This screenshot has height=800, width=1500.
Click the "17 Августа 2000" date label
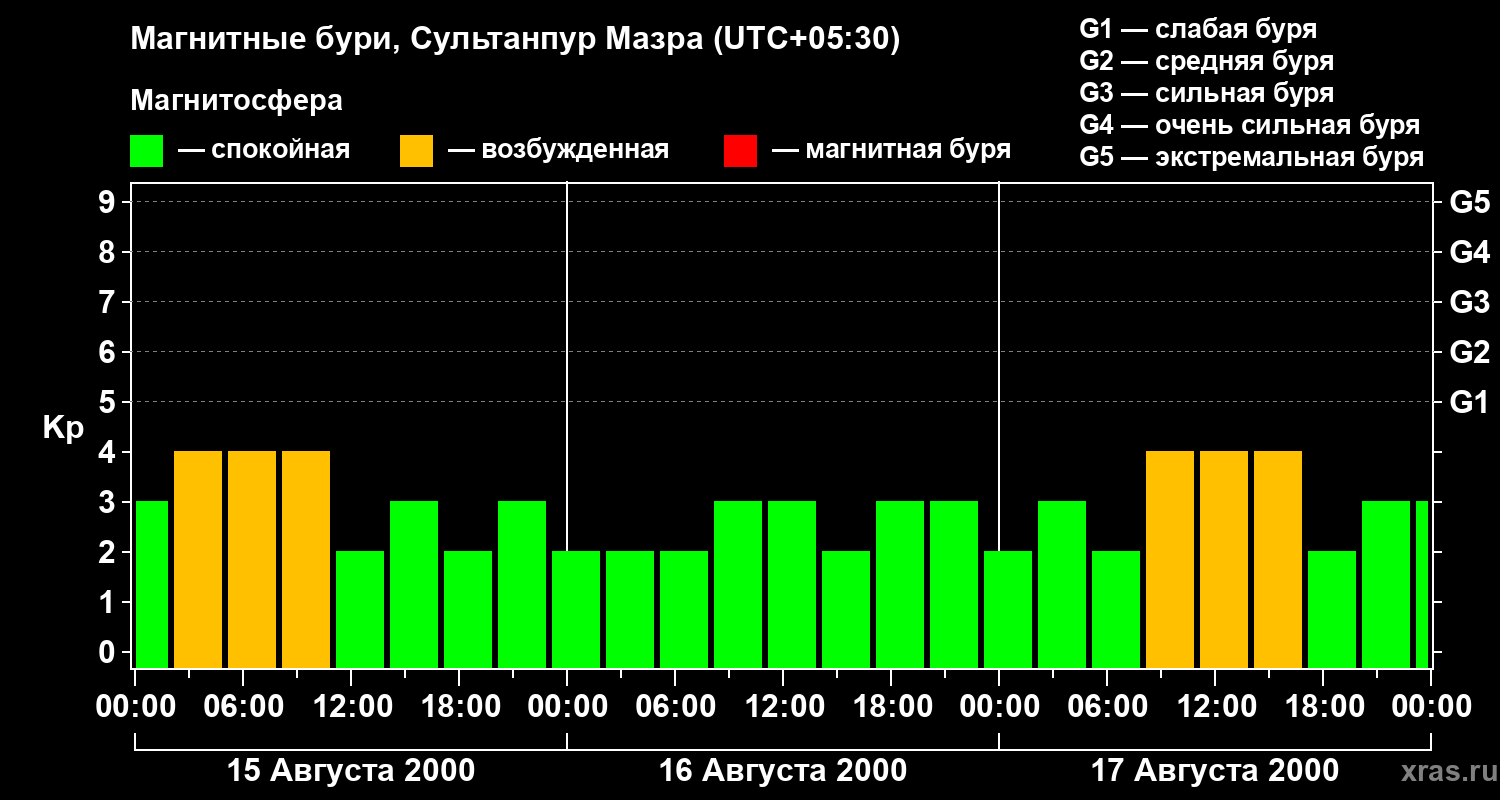(x=1215, y=771)
